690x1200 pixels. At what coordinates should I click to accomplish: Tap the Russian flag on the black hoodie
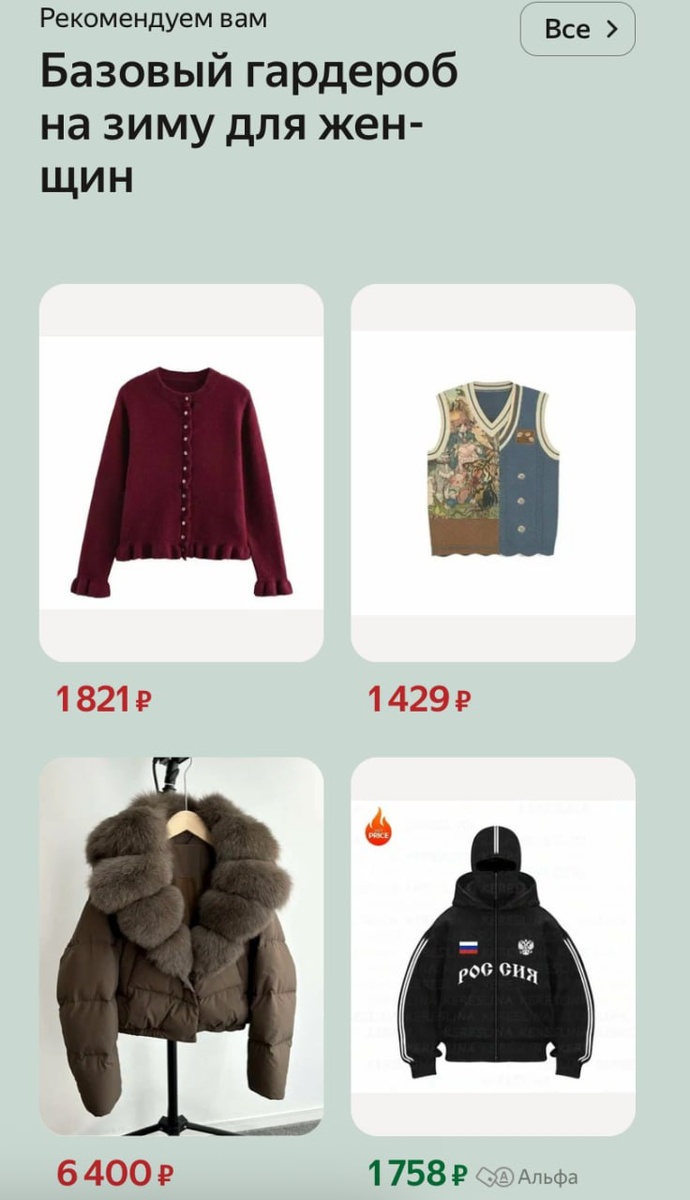(467, 946)
